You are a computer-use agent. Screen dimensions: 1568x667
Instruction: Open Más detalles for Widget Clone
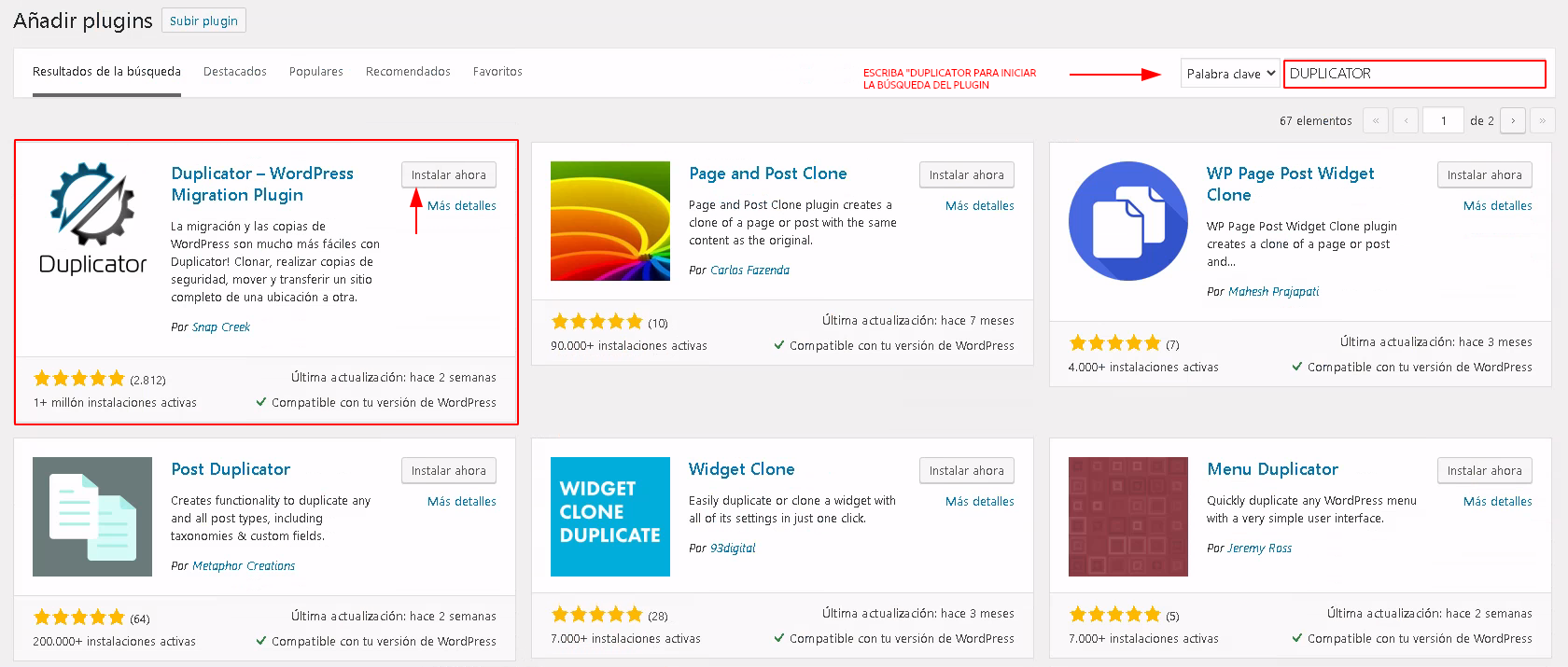pos(980,501)
